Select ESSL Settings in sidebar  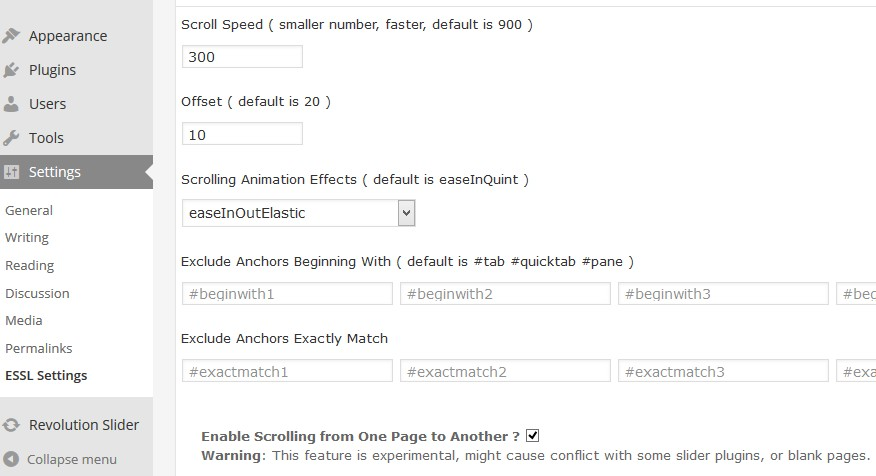point(46,376)
